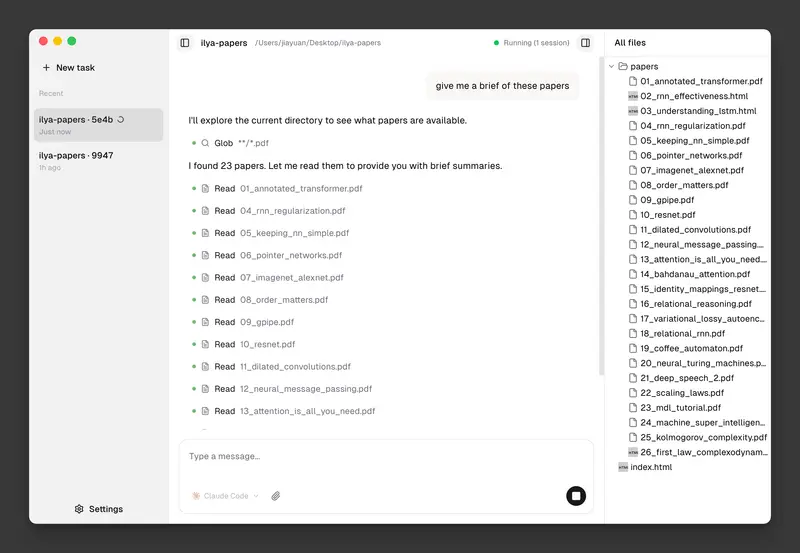The image size is (800, 553).
Task: Open the Claude Code model dropdown
Action: pos(225,496)
